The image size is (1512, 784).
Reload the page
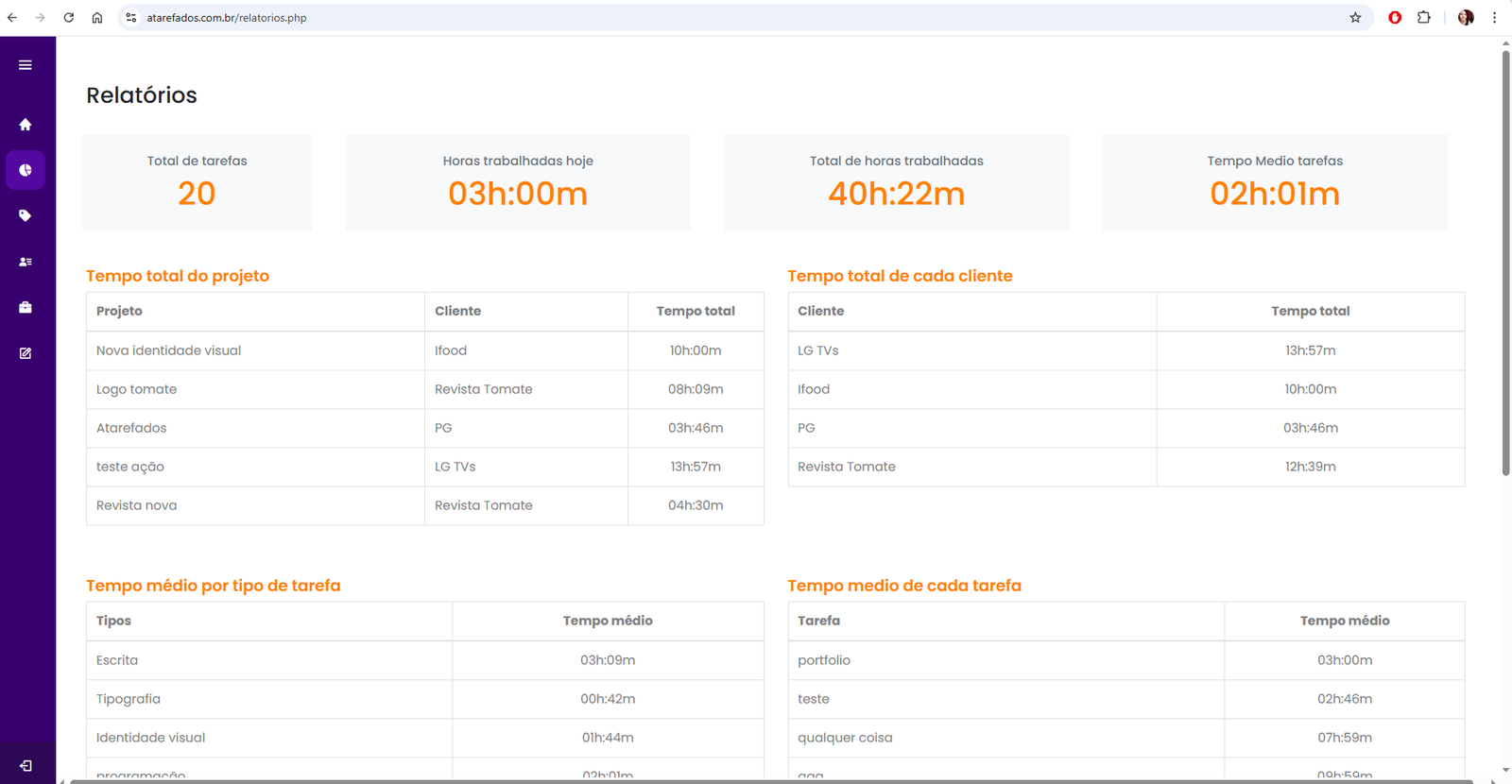69,18
